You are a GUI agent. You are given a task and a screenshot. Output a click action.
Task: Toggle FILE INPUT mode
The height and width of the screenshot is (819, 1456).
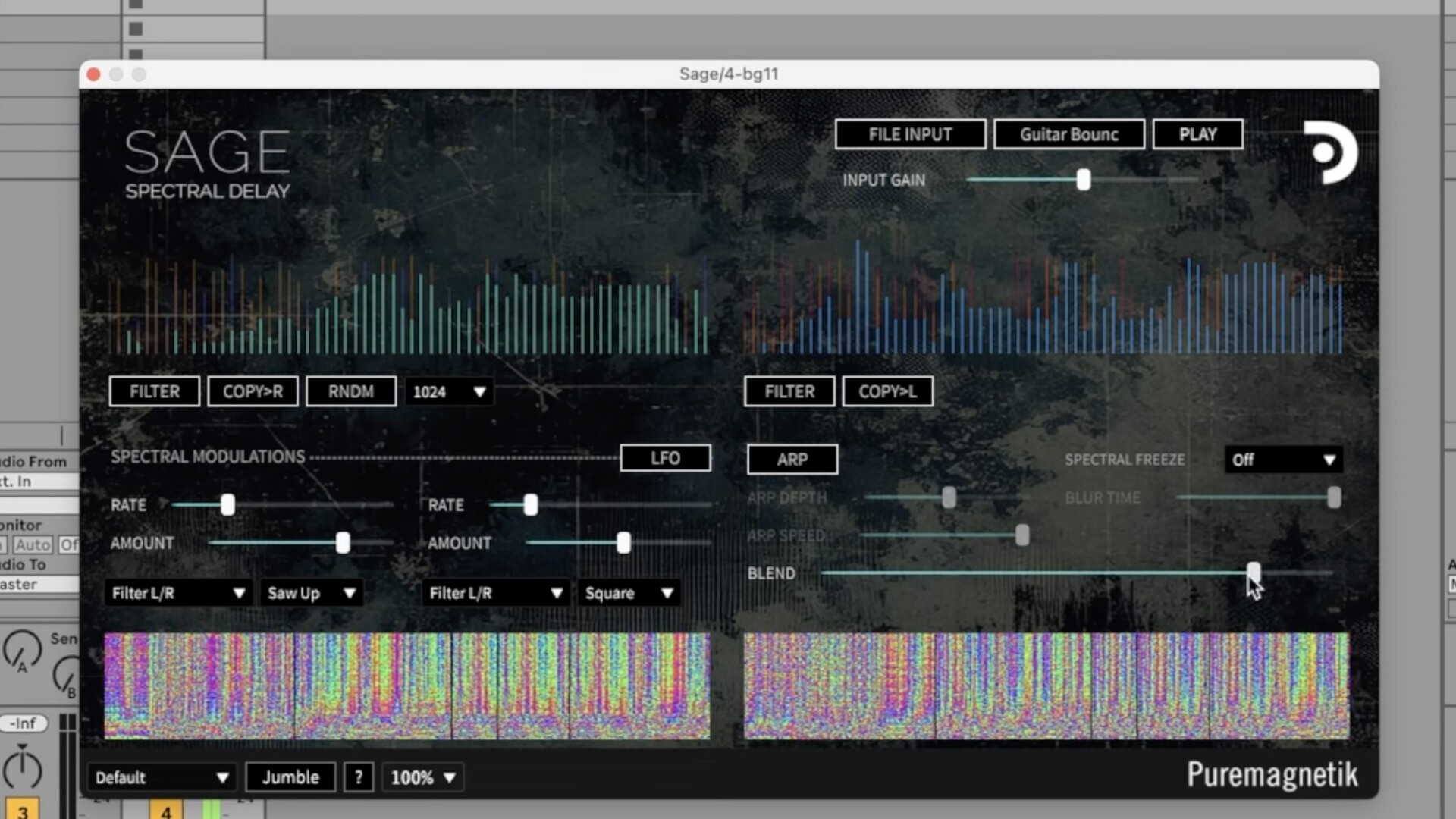pos(910,134)
